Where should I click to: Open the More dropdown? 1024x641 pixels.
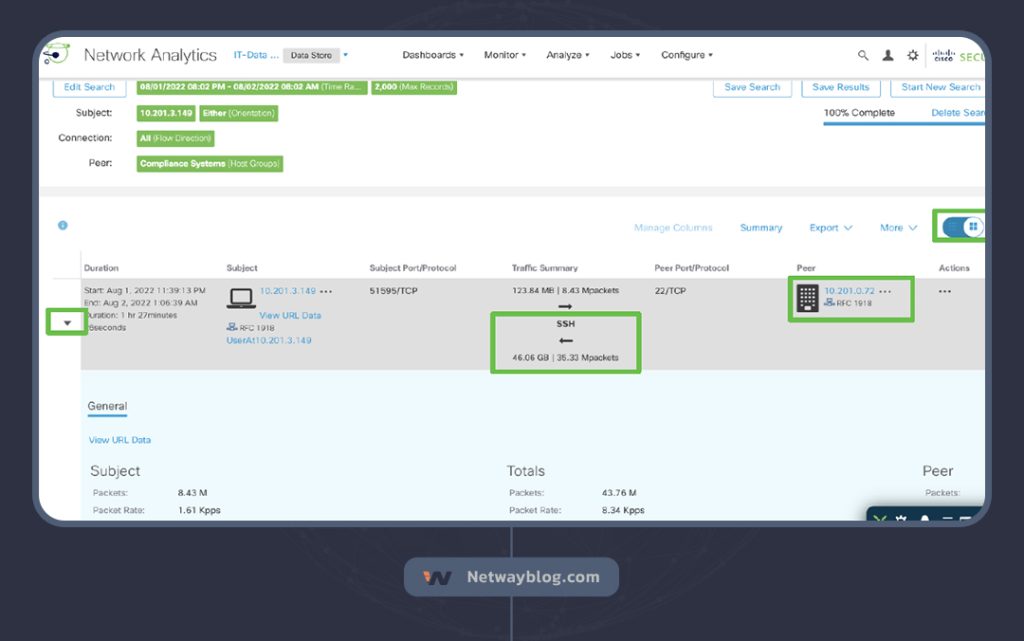pyautogui.click(x=898, y=228)
